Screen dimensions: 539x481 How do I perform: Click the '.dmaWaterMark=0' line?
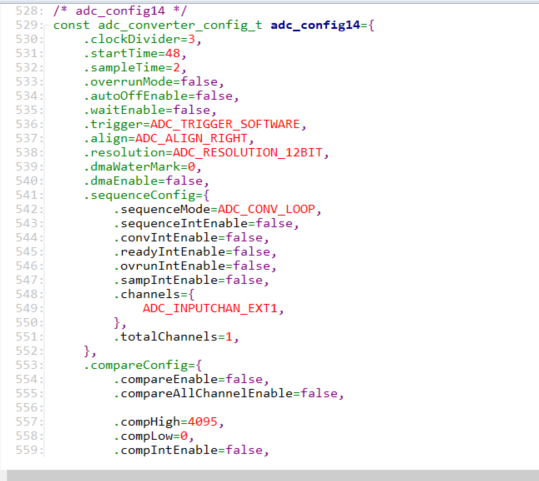[143, 167]
